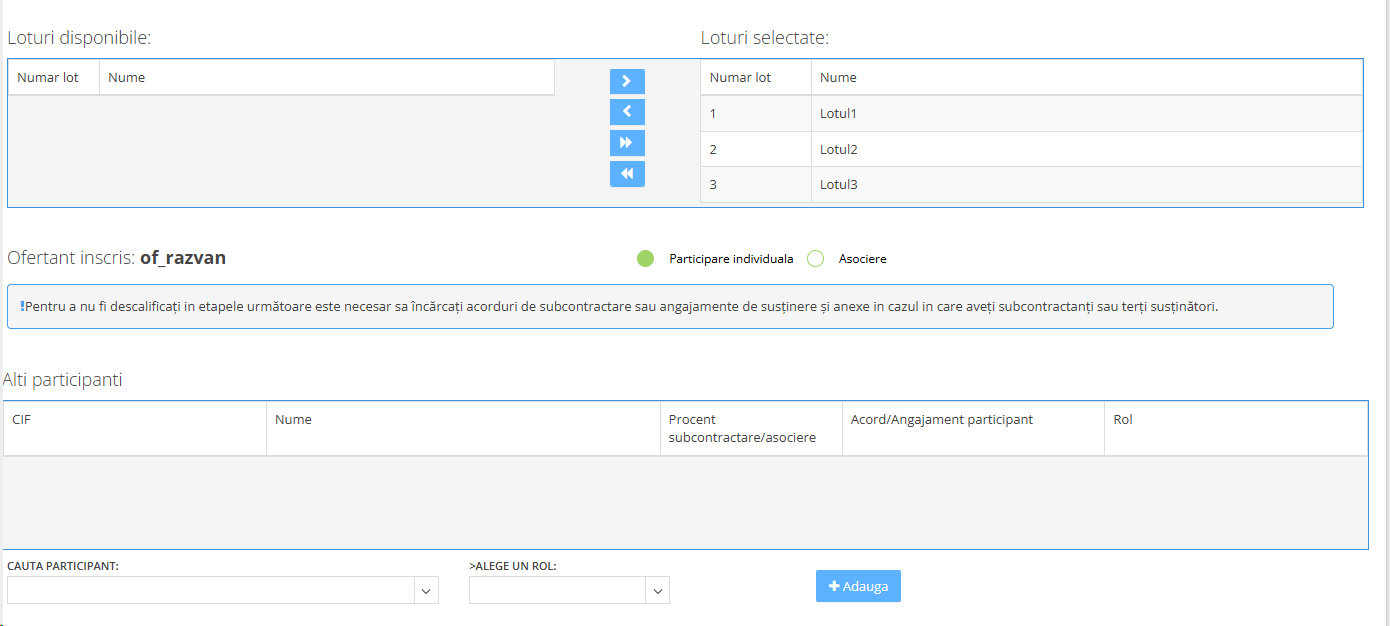Sort by Numar lot in Loturi disponibile
The image size is (1390, 626).
click(x=48, y=78)
